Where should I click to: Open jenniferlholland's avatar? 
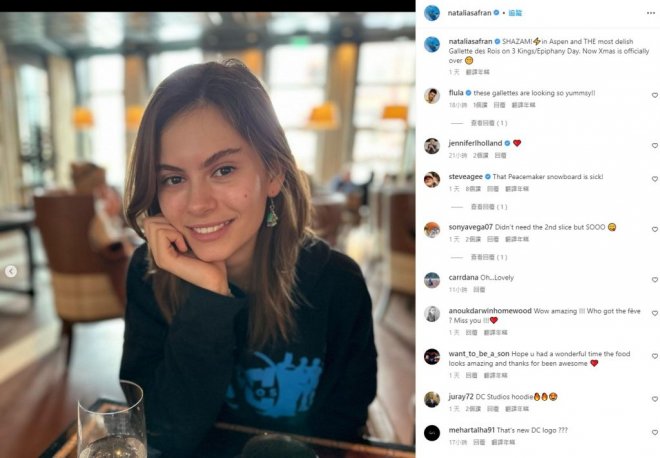point(432,145)
